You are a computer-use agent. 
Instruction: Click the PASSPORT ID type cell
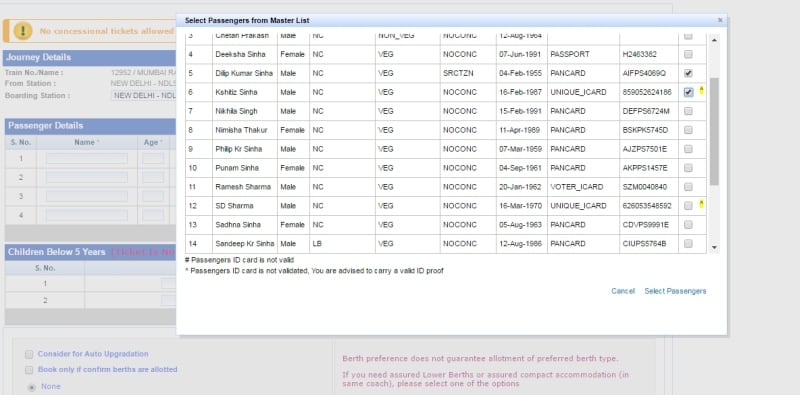pos(570,54)
